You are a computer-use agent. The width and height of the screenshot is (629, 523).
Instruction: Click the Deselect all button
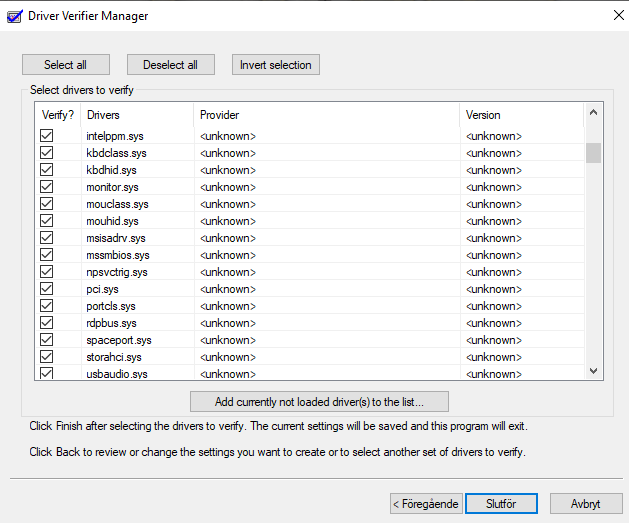pyautogui.click(x=171, y=65)
